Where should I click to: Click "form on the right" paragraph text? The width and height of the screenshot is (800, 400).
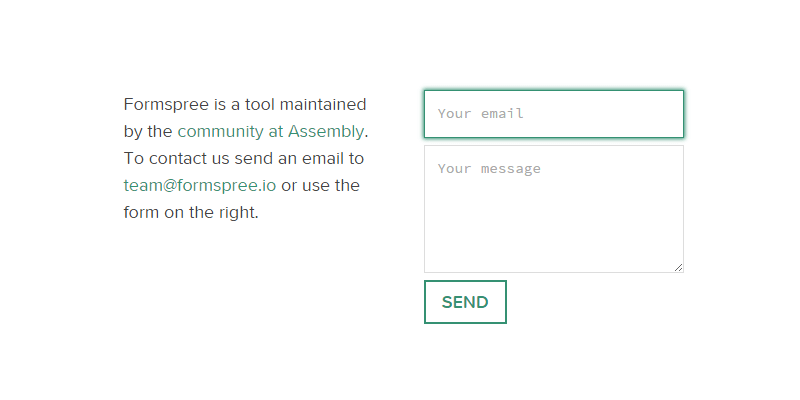tap(191, 212)
